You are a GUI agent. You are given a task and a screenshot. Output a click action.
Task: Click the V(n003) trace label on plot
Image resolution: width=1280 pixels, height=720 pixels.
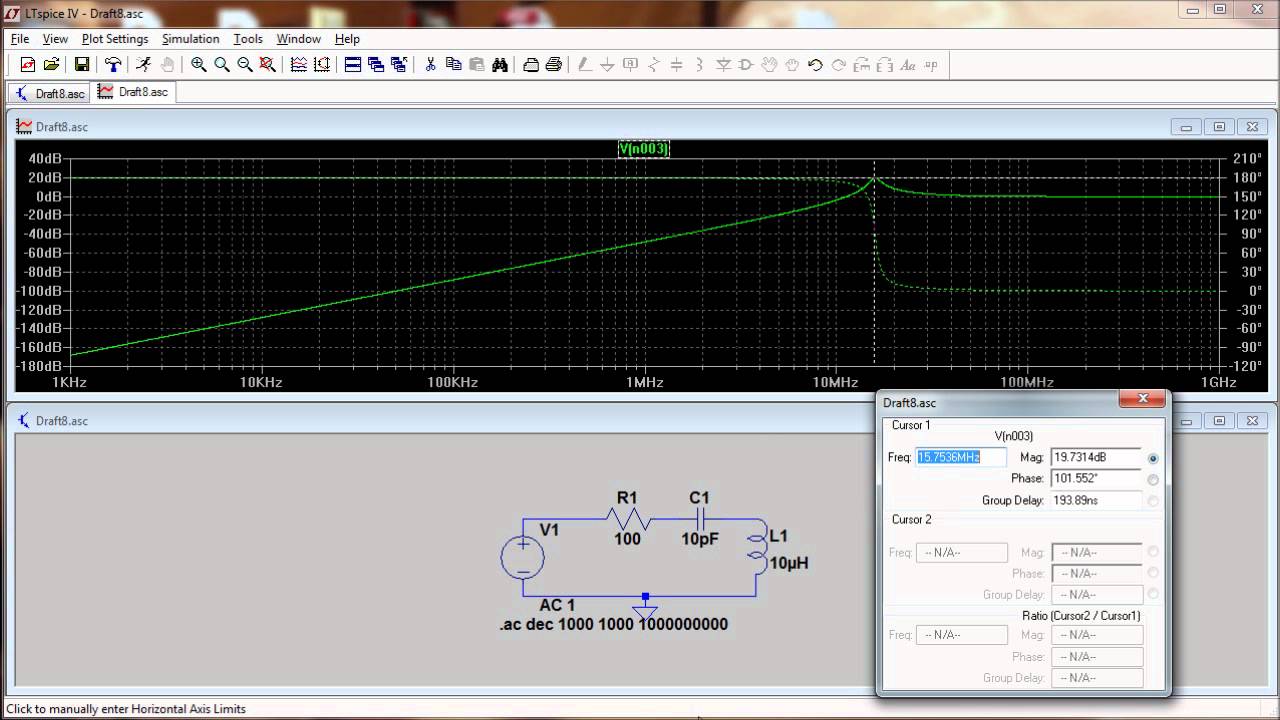coord(643,149)
